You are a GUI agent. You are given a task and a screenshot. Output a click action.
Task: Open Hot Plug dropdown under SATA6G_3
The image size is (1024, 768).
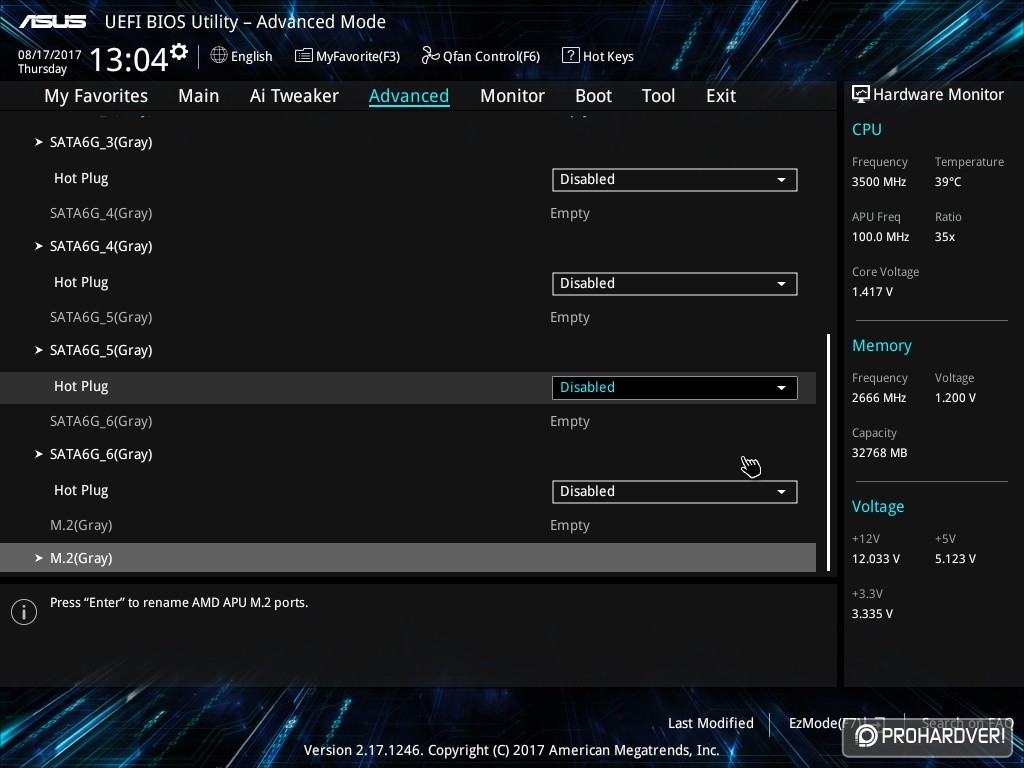click(675, 180)
